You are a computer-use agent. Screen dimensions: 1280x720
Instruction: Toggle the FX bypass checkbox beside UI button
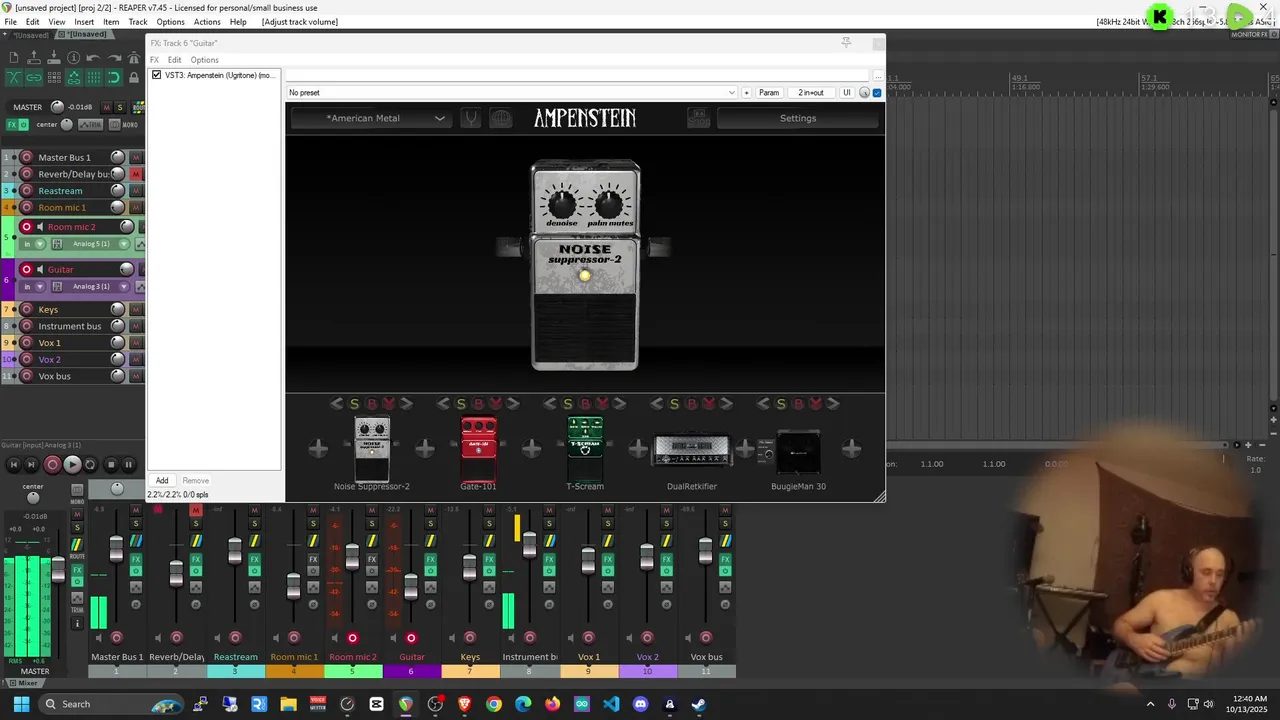click(877, 93)
